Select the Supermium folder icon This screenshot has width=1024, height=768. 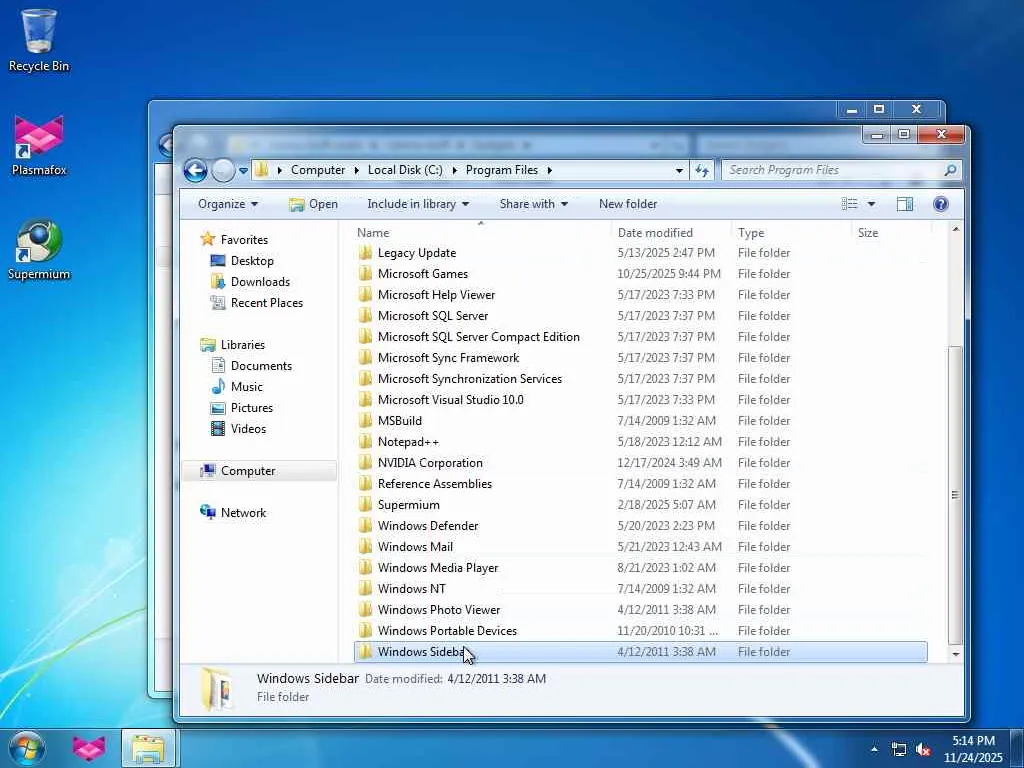(x=366, y=504)
